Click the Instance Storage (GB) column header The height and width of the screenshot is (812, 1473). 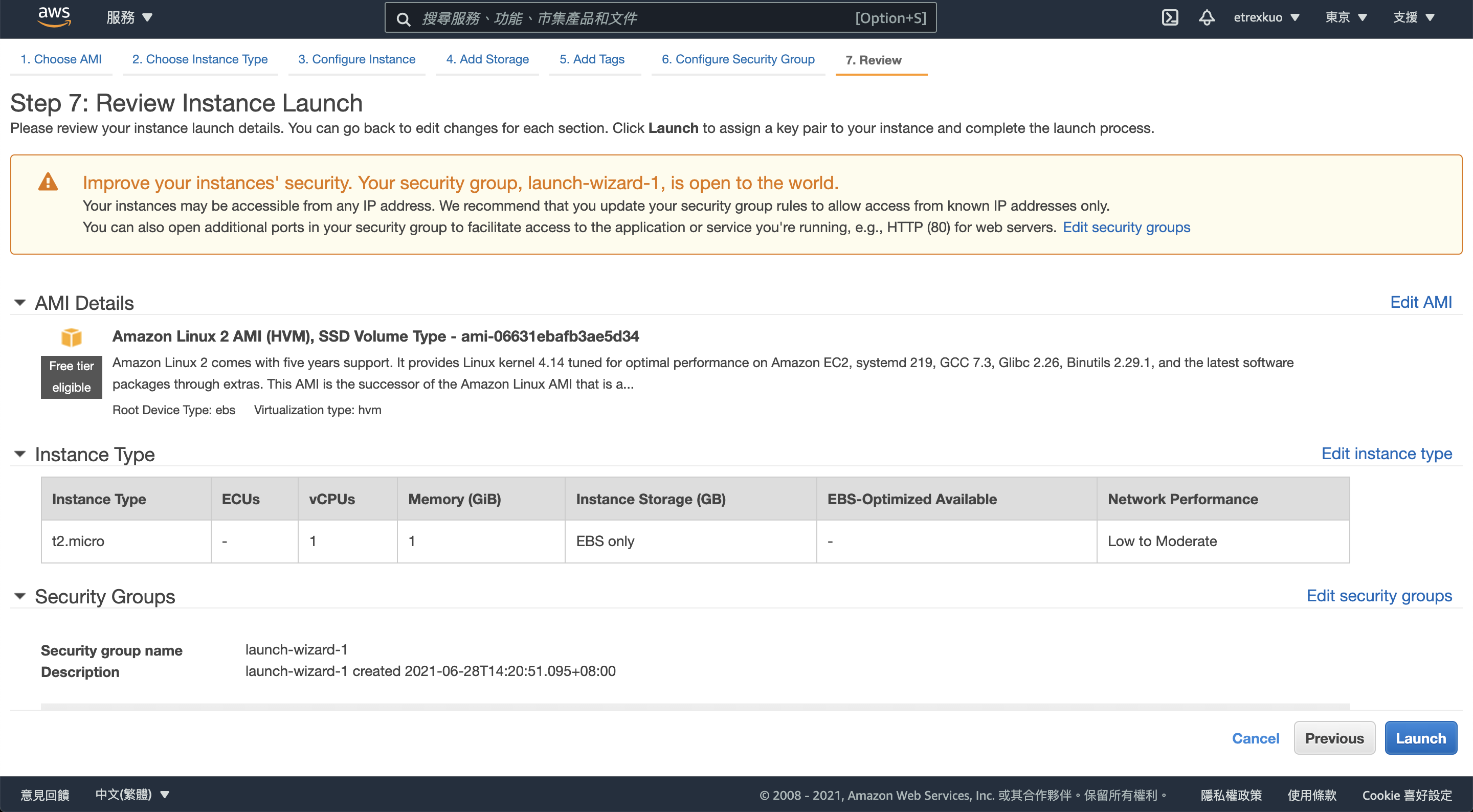click(691, 499)
